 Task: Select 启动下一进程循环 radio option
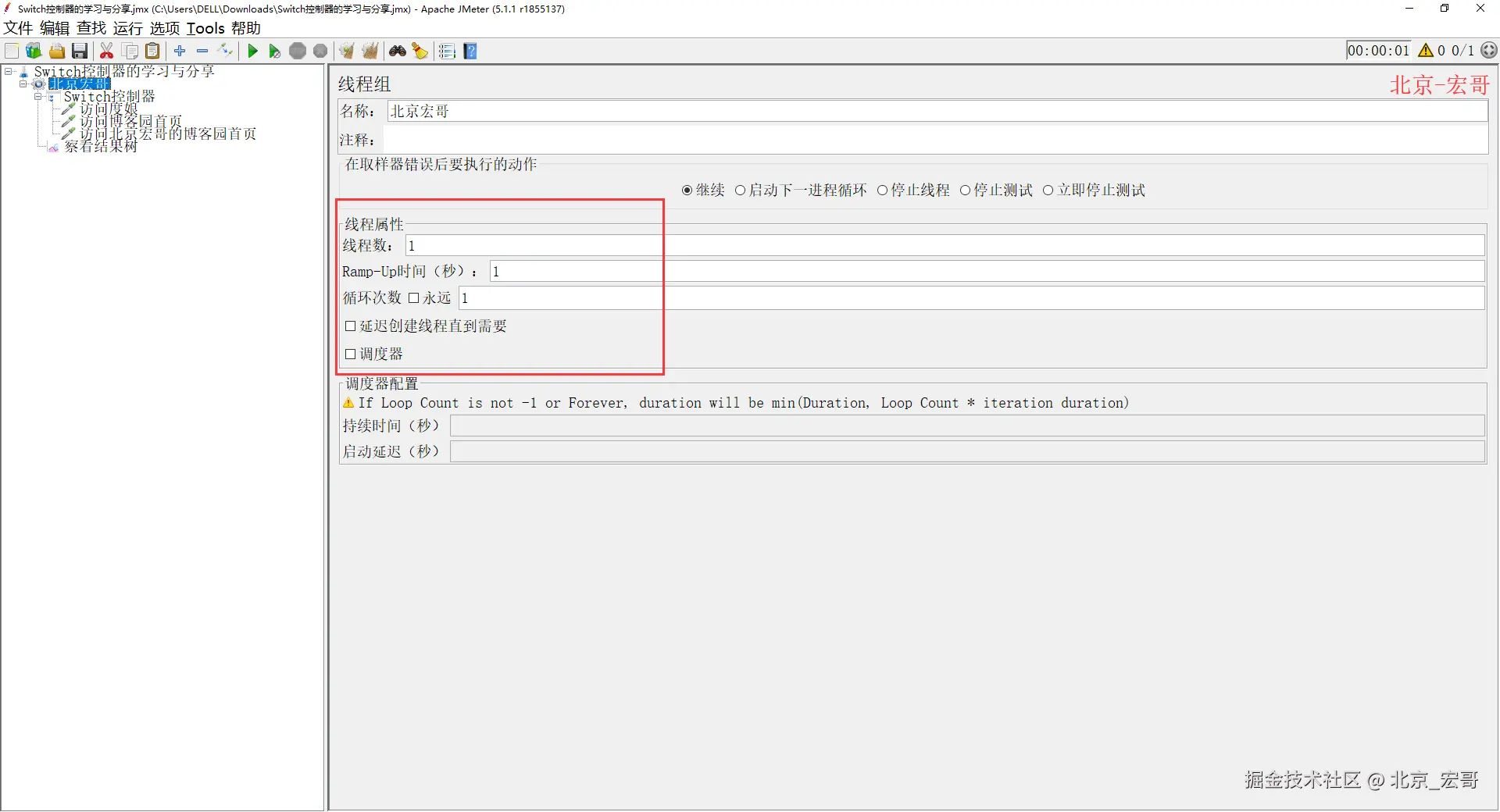coord(740,191)
